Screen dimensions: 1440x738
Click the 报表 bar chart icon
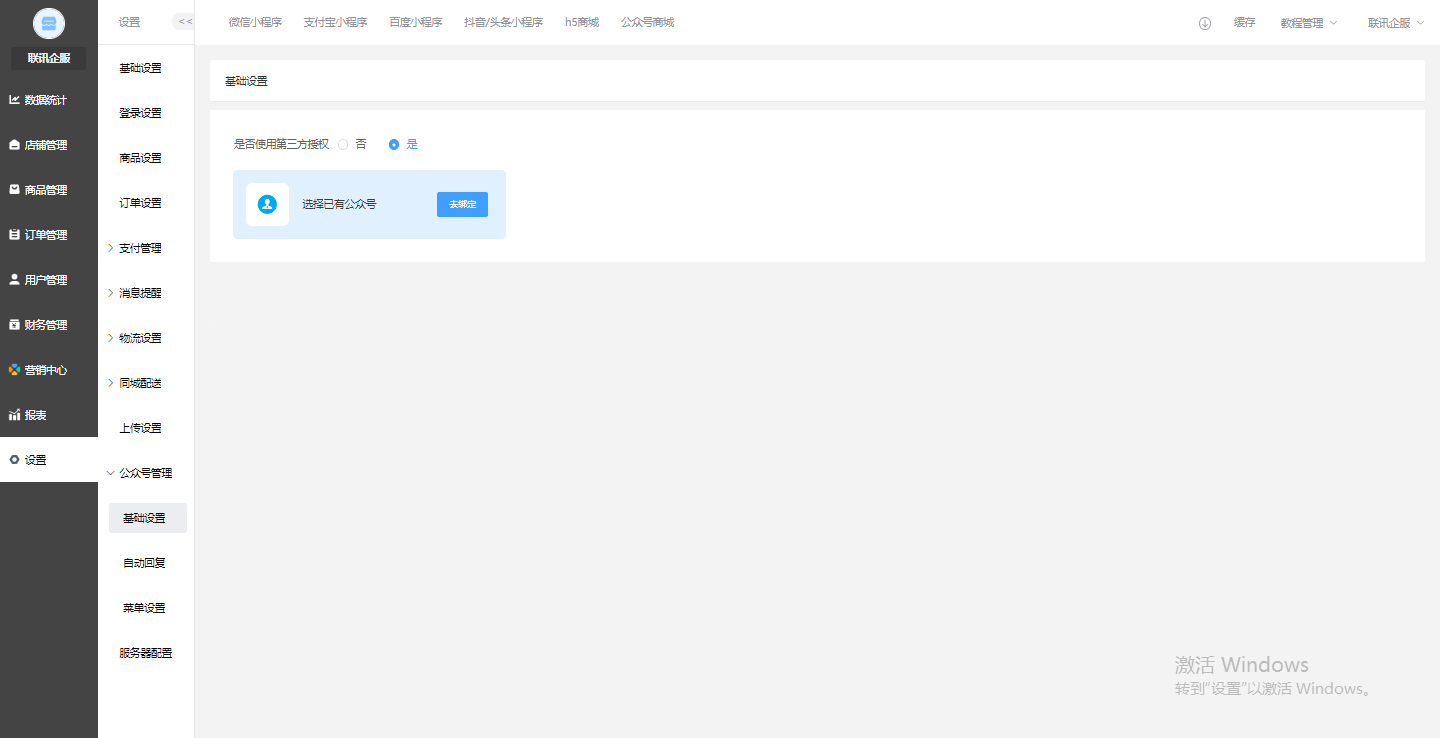pos(14,415)
